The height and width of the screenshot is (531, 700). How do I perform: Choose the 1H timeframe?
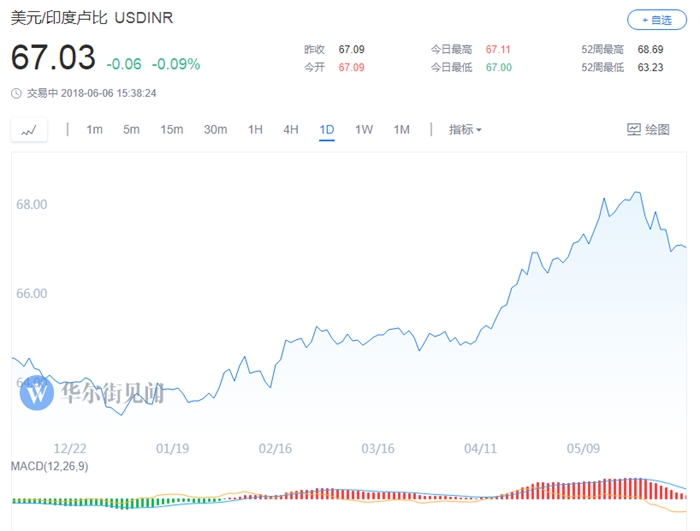click(255, 129)
